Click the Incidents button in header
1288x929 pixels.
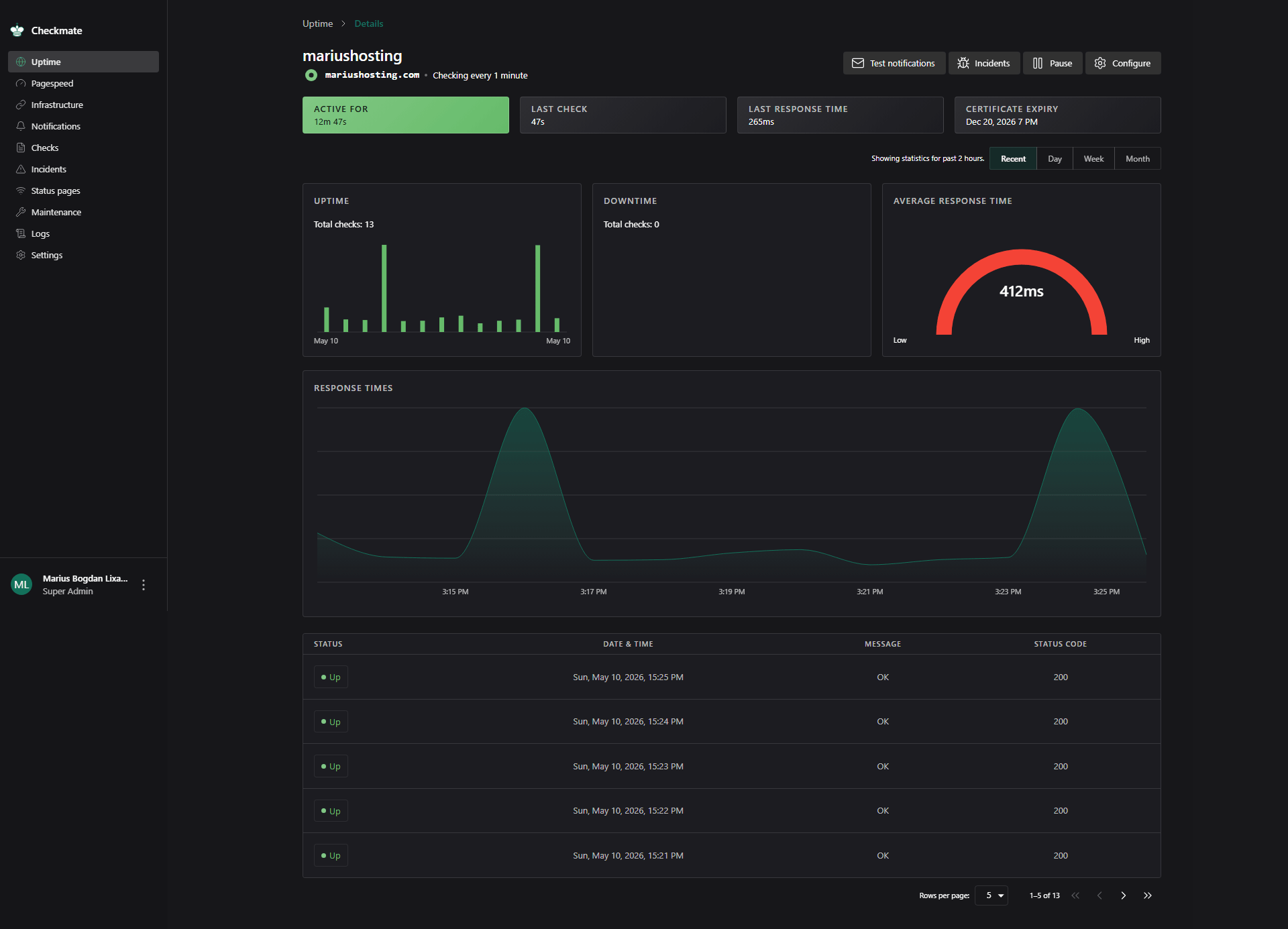(984, 63)
